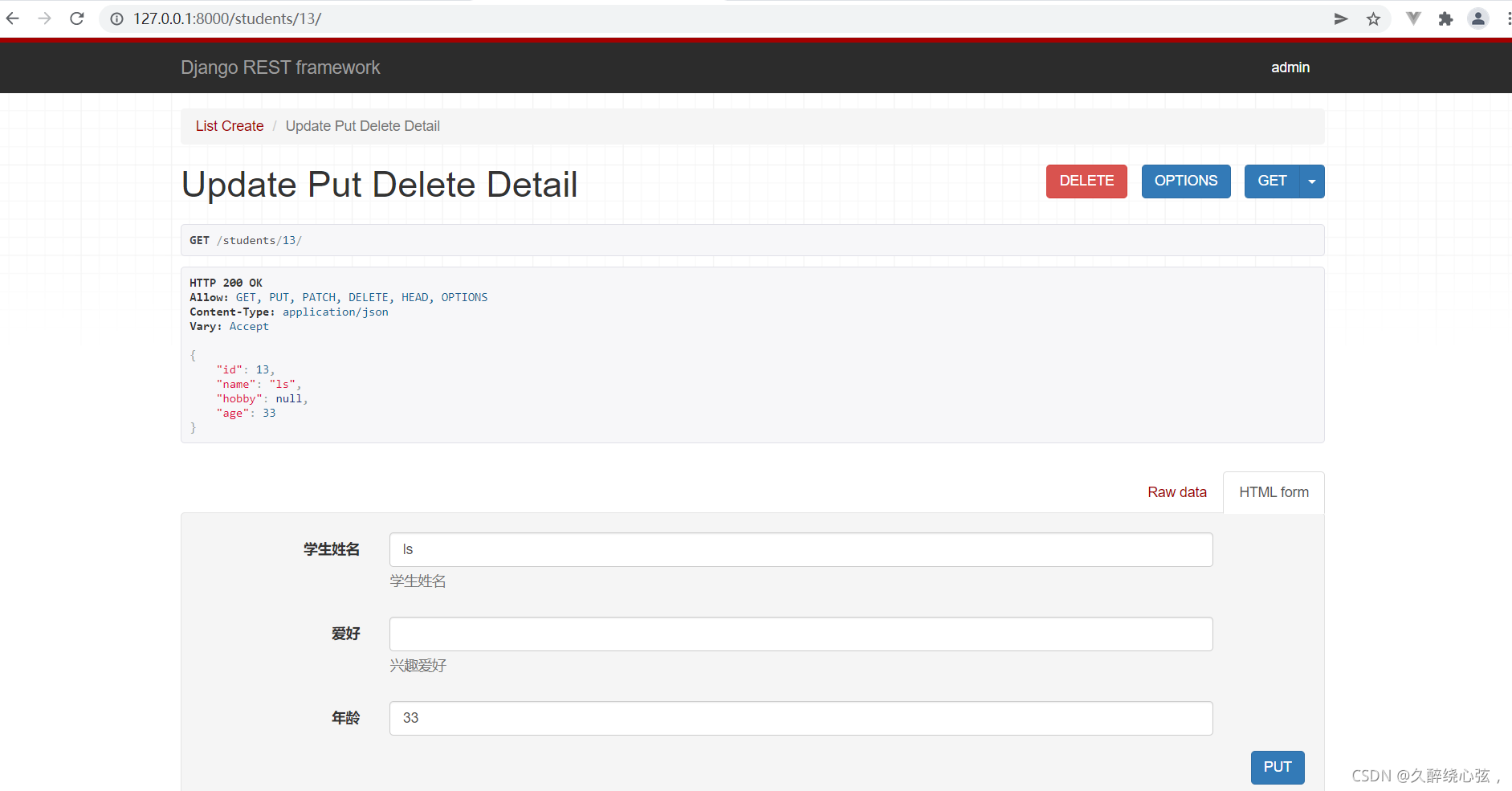Open the V-shaped browser extension icon
Image resolution: width=1512 pixels, height=791 pixels.
pyautogui.click(x=1414, y=18)
